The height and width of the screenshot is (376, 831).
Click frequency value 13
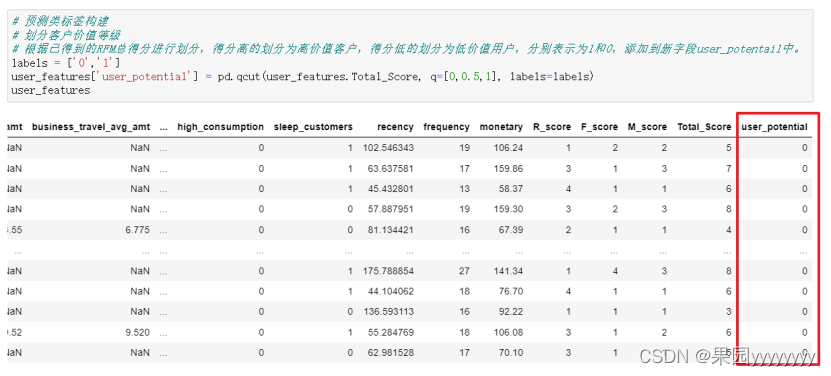464,189
